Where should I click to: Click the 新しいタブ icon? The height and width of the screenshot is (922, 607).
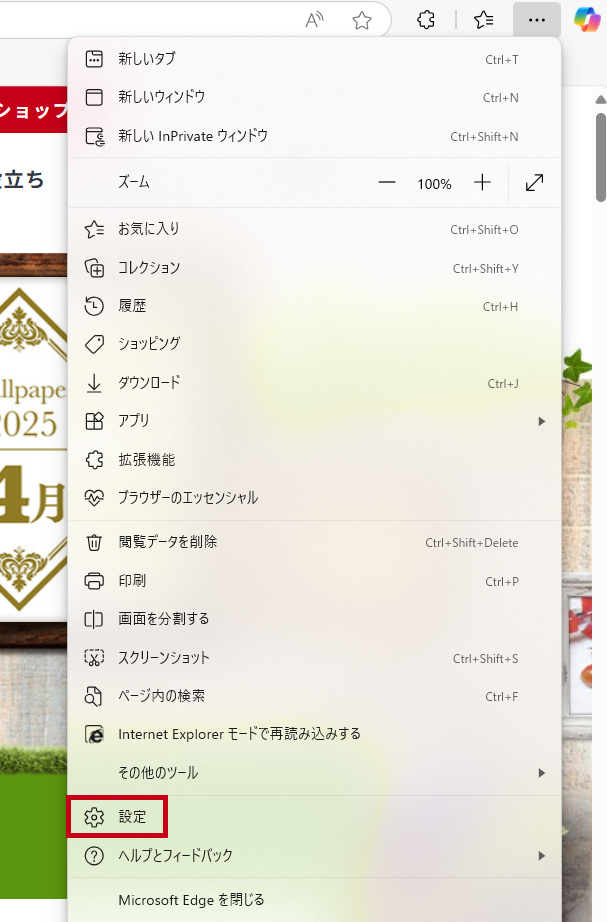94,59
